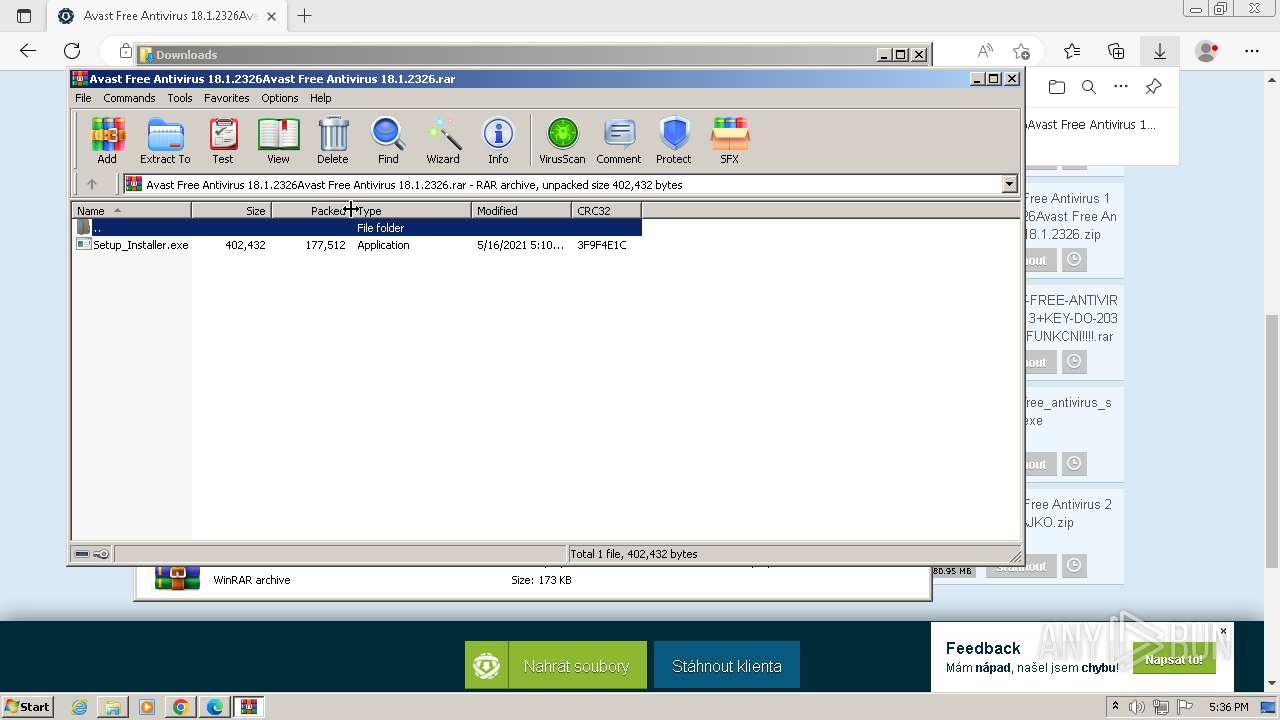Image resolution: width=1280 pixels, height=720 pixels.
Task: Click the browser Back arrow
Action: [28, 51]
